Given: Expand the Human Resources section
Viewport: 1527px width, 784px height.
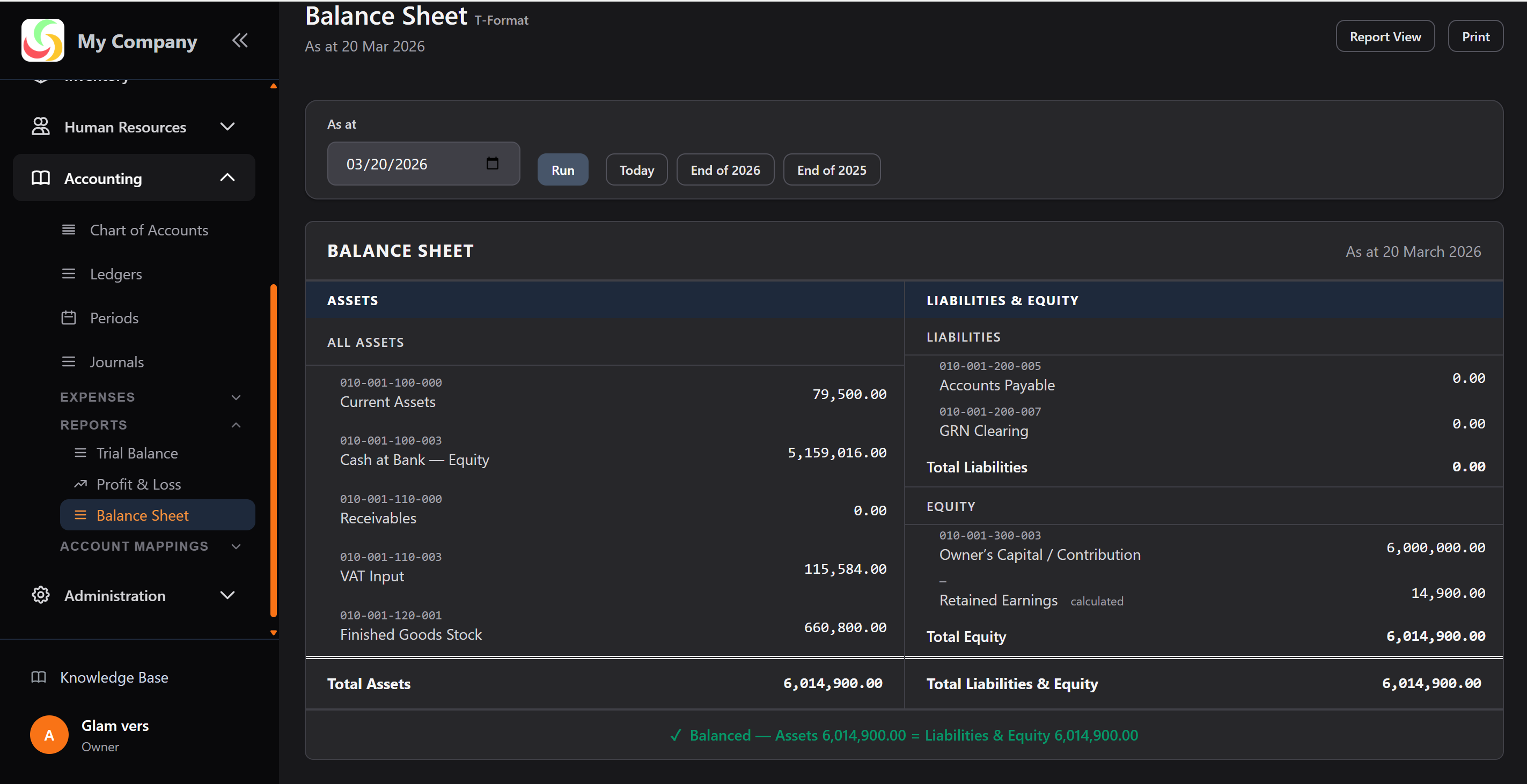Looking at the screenshot, I should coord(227,126).
